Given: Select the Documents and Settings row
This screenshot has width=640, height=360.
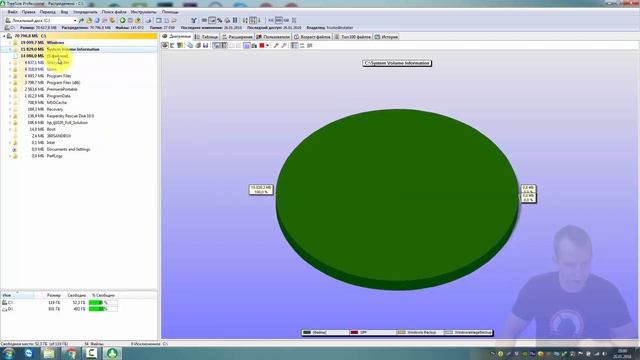Looking at the screenshot, I should (68, 149).
